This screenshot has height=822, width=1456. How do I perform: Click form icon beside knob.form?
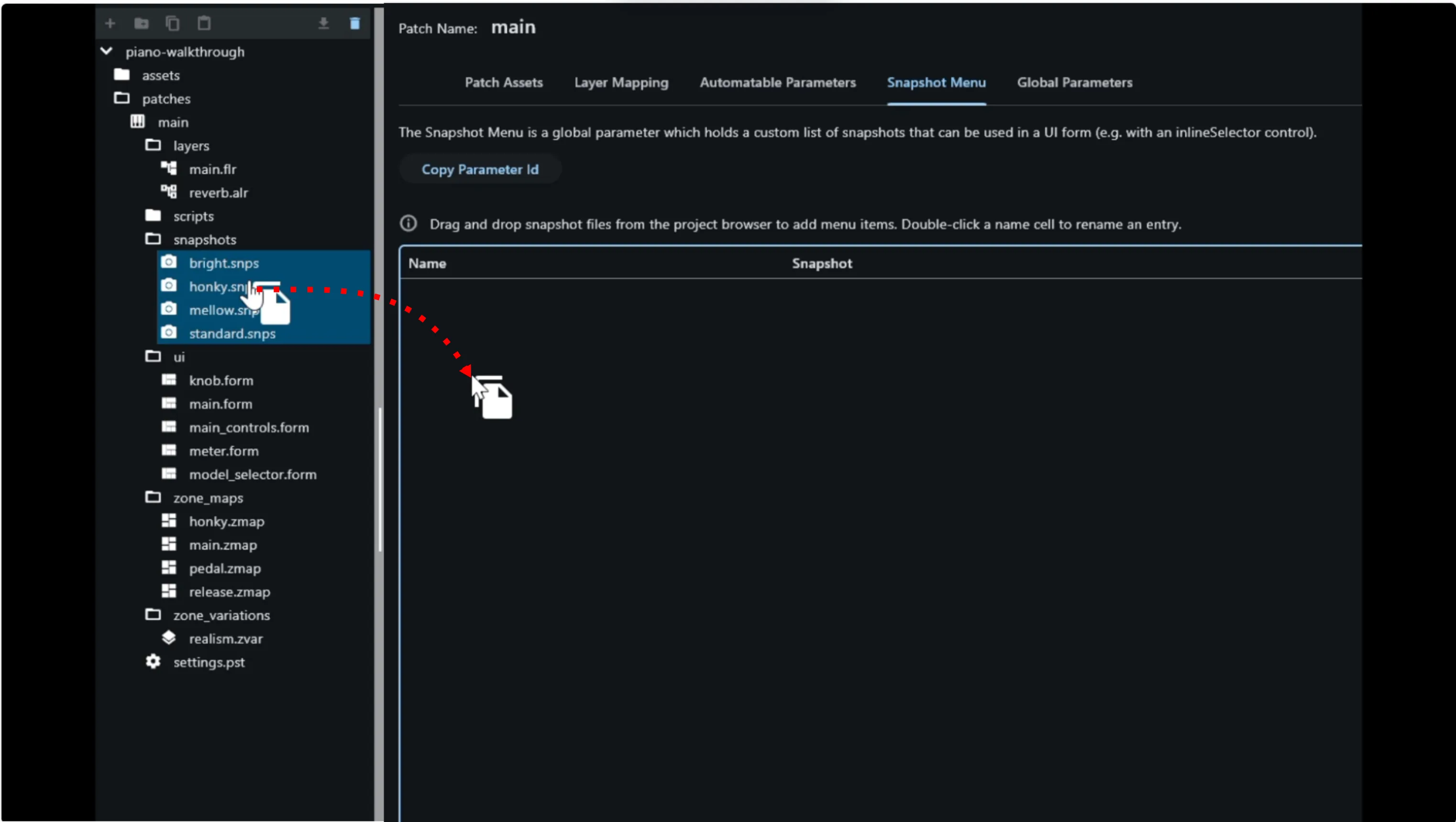coord(168,379)
